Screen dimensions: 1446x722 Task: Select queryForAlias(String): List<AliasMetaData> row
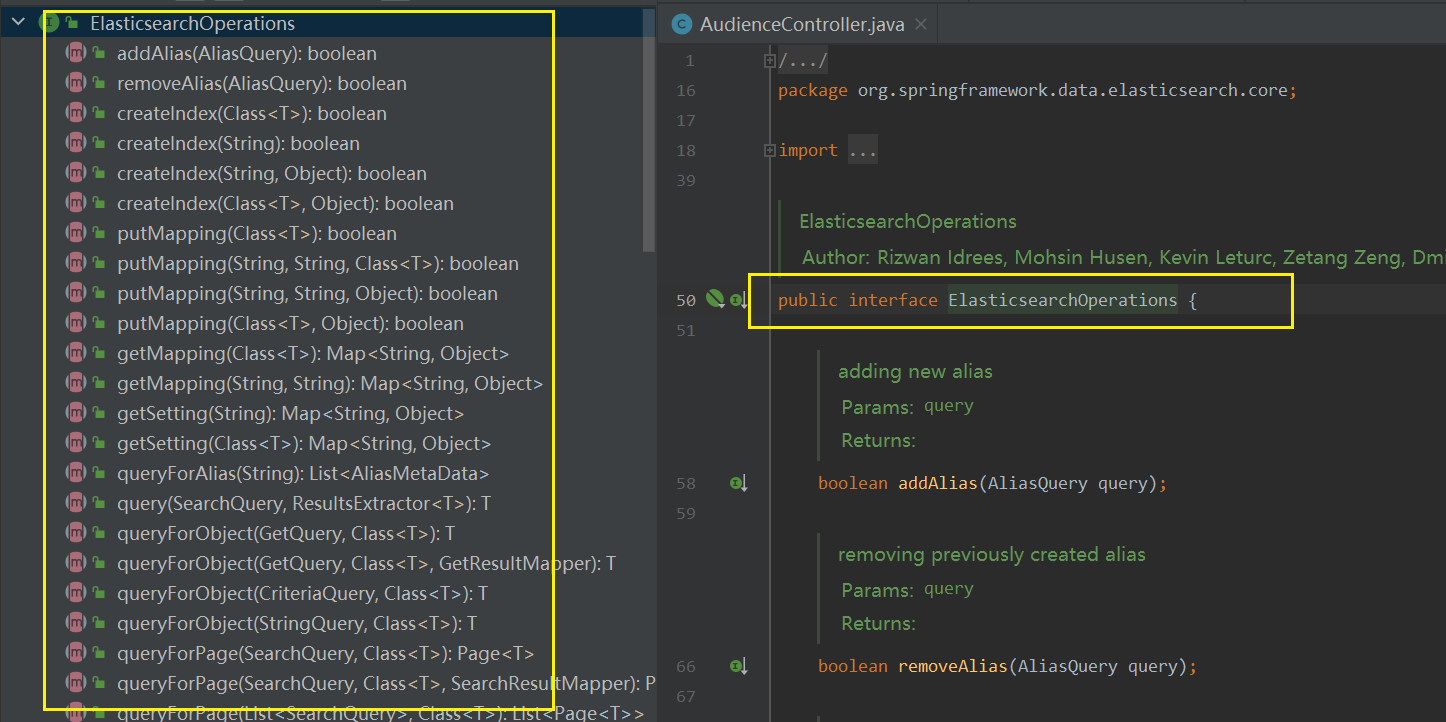tap(303, 473)
